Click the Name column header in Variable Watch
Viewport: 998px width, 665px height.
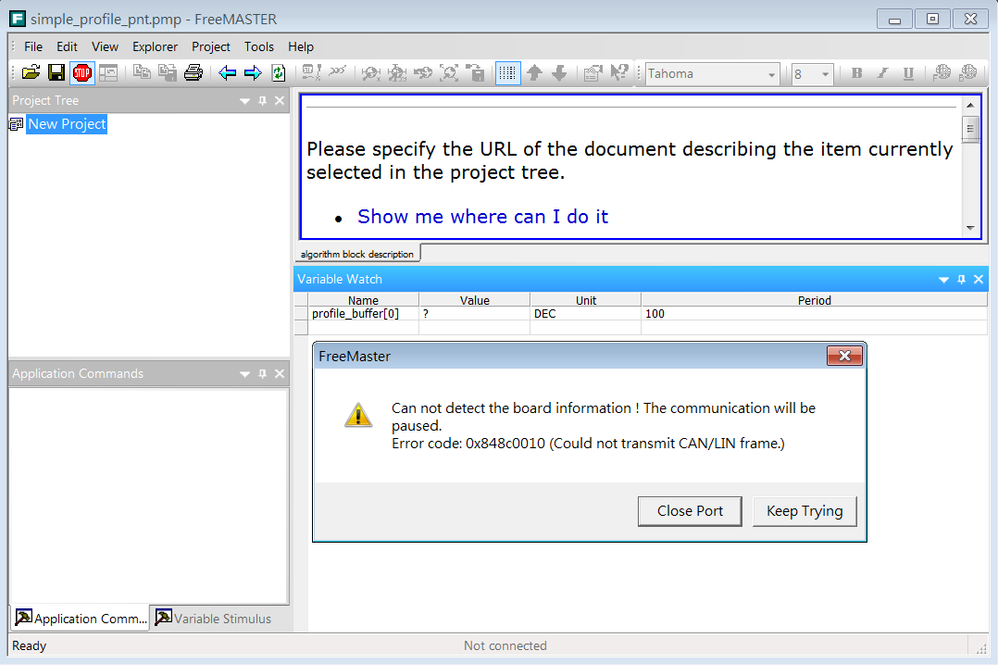(363, 300)
